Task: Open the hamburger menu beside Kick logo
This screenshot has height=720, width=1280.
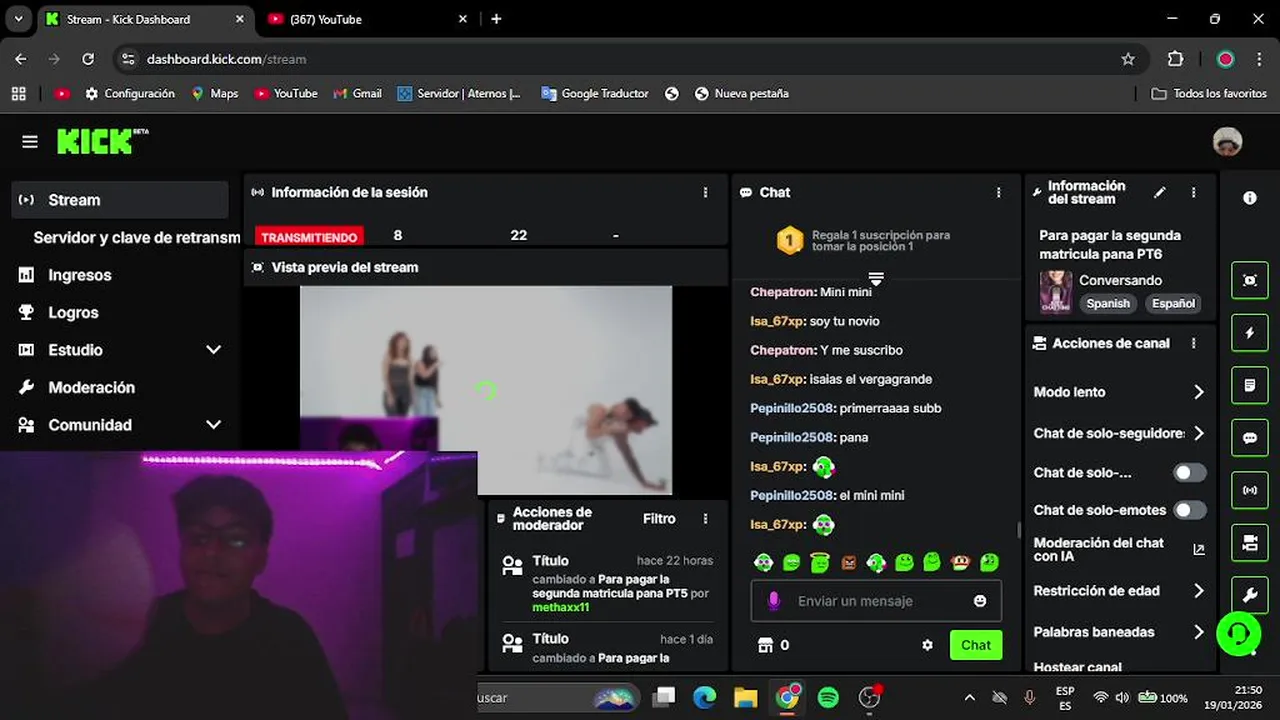Action: [x=30, y=142]
